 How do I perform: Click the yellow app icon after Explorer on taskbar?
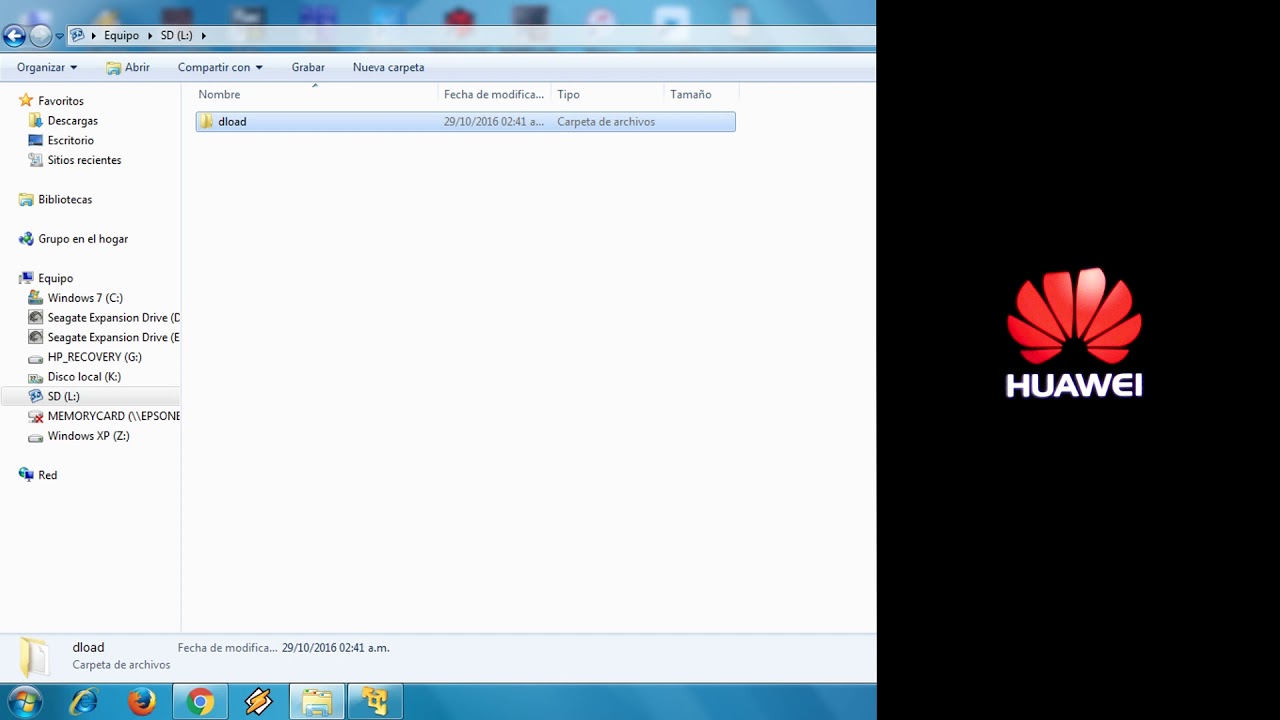coord(375,702)
